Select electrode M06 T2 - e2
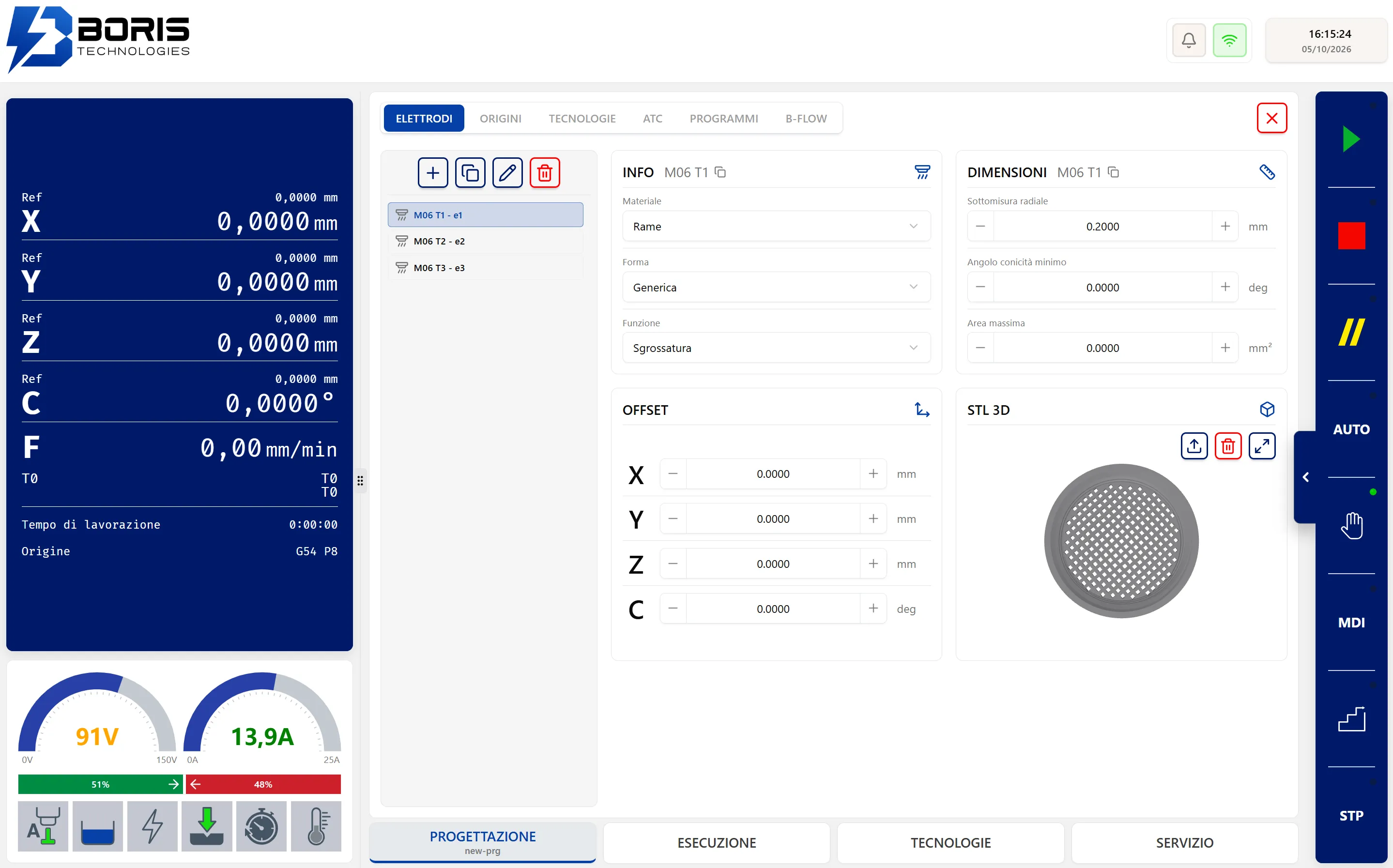Viewport: 1393px width, 868px height. tap(485, 241)
